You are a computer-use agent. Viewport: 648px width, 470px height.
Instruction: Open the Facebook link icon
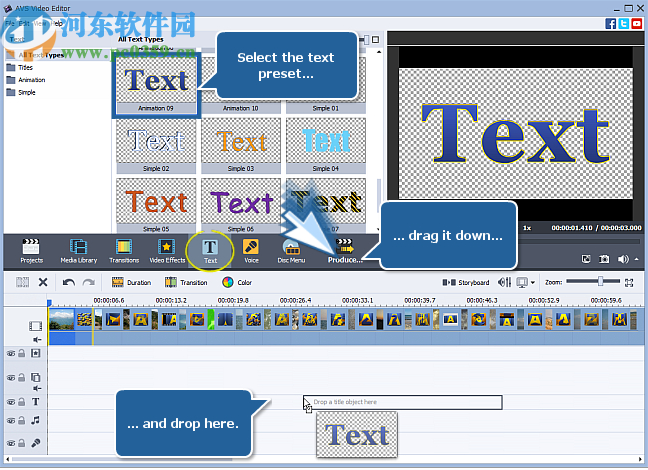(611, 24)
